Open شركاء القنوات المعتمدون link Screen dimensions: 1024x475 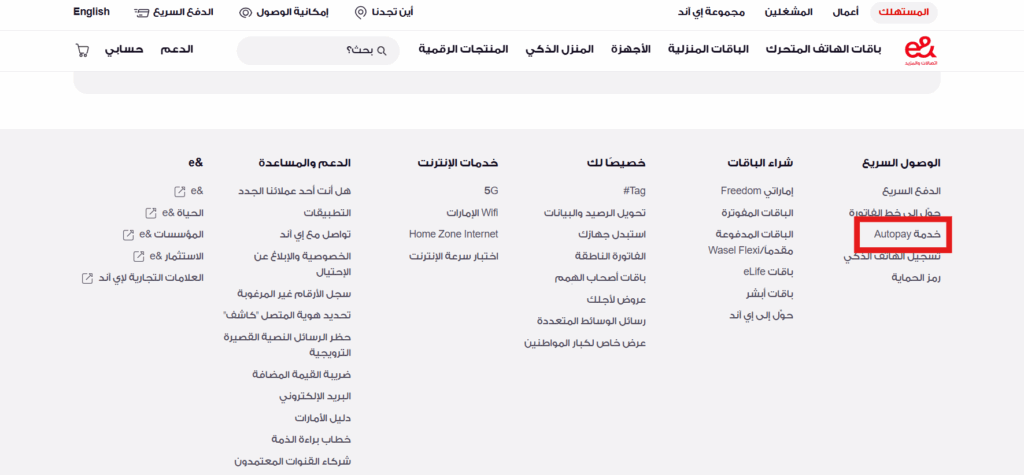pyautogui.click(x=293, y=461)
